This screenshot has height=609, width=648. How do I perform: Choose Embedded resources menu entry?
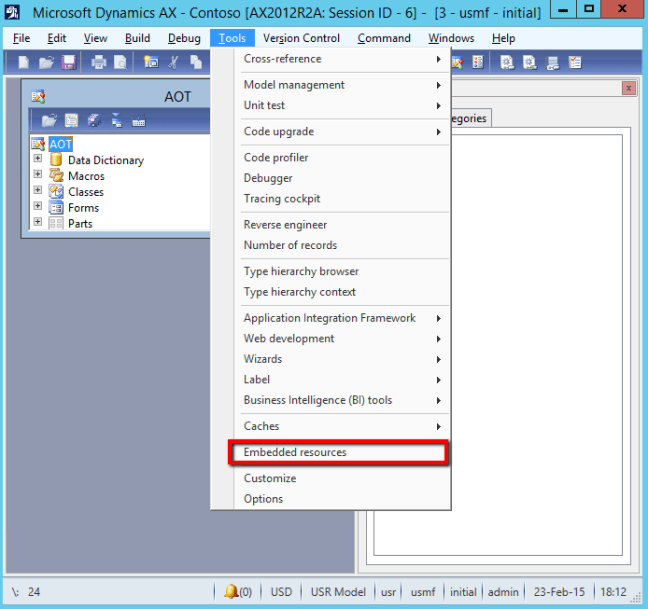(x=342, y=452)
